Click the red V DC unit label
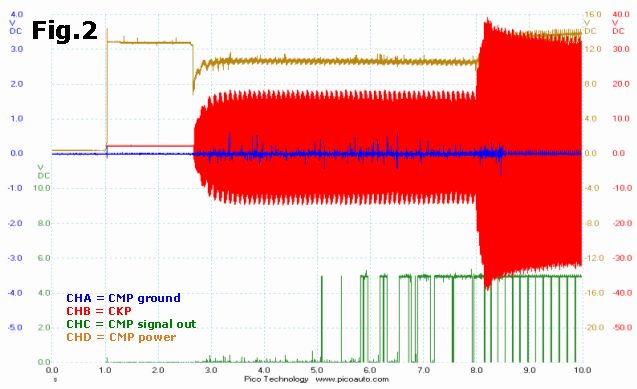This screenshot has width=637, height=389. (x=618, y=27)
